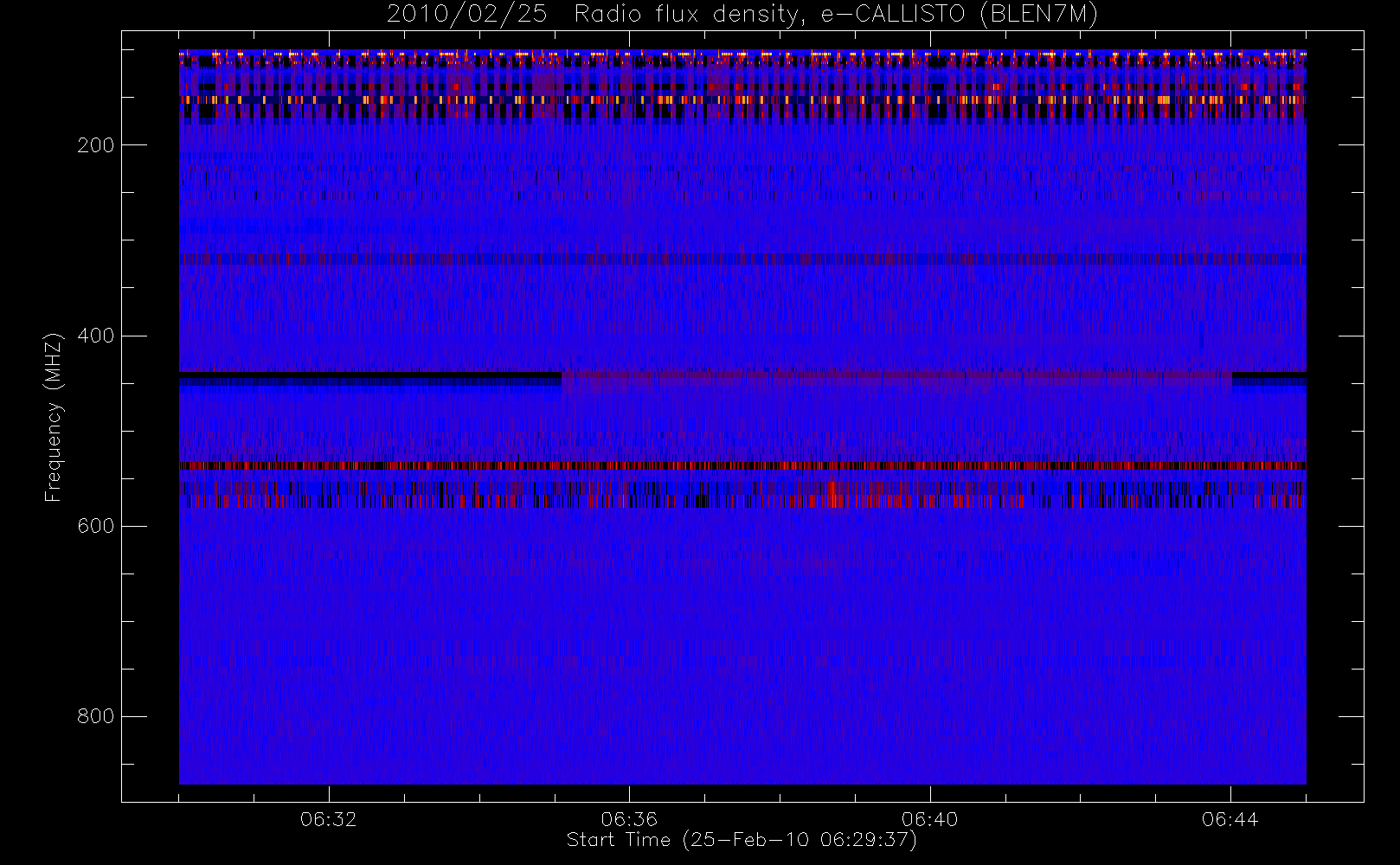Click the 400 frequency tick label
The width and height of the screenshot is (1400, 865).
click(96, 336)
